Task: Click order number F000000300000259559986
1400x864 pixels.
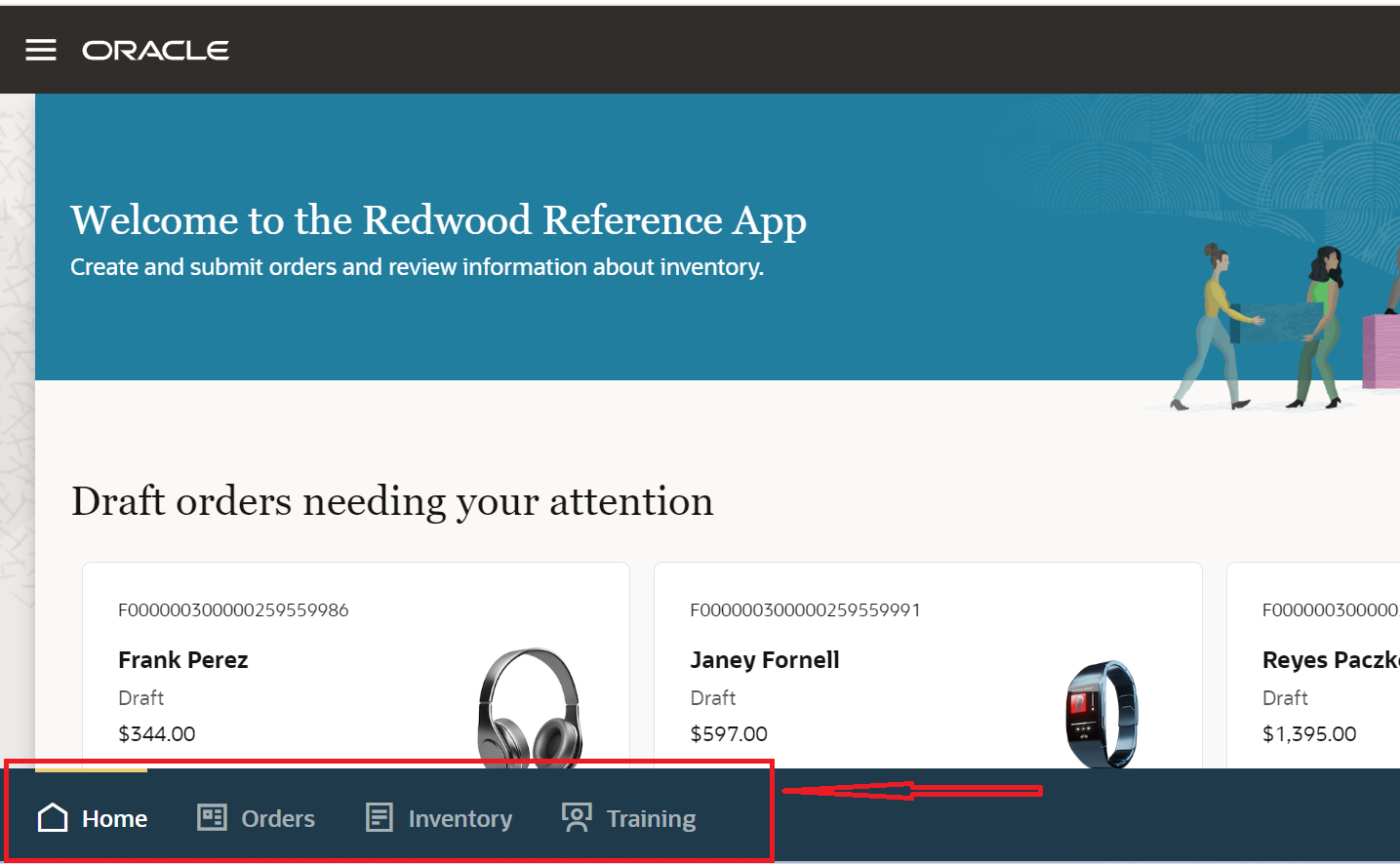Action: pos(232,609)
